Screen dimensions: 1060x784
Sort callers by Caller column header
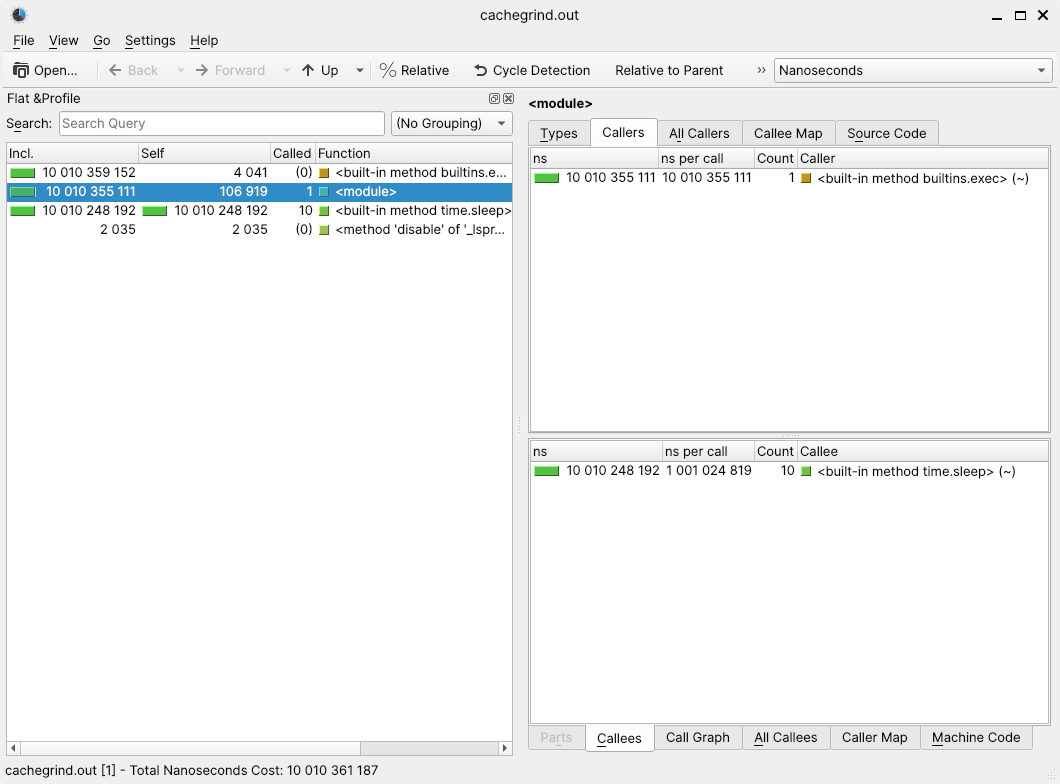point(923,158)
